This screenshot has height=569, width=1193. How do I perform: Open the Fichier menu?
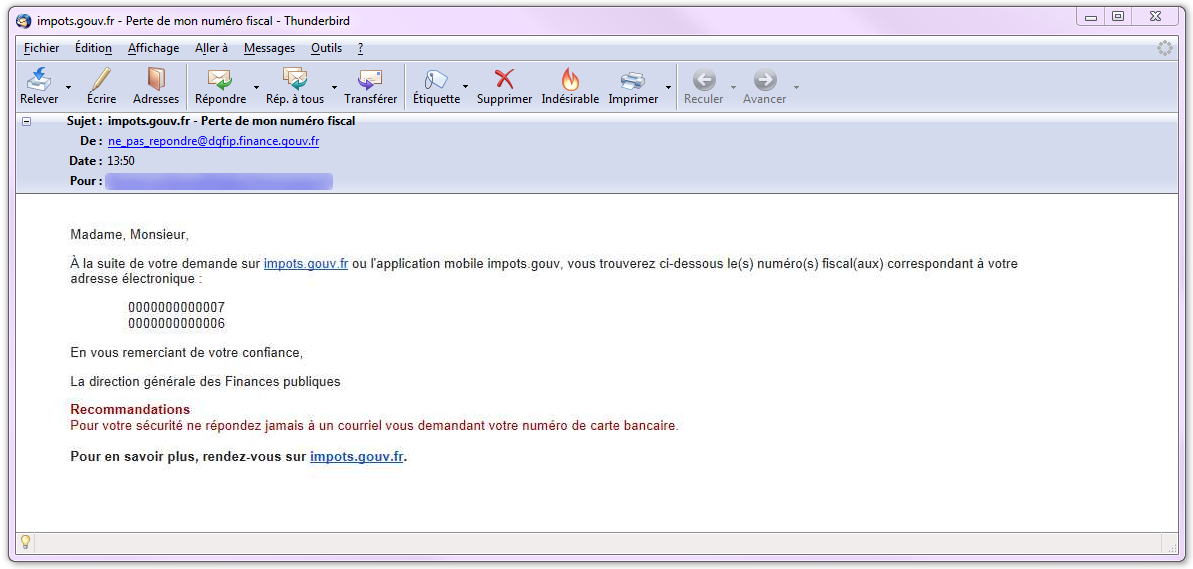point(41,48)
